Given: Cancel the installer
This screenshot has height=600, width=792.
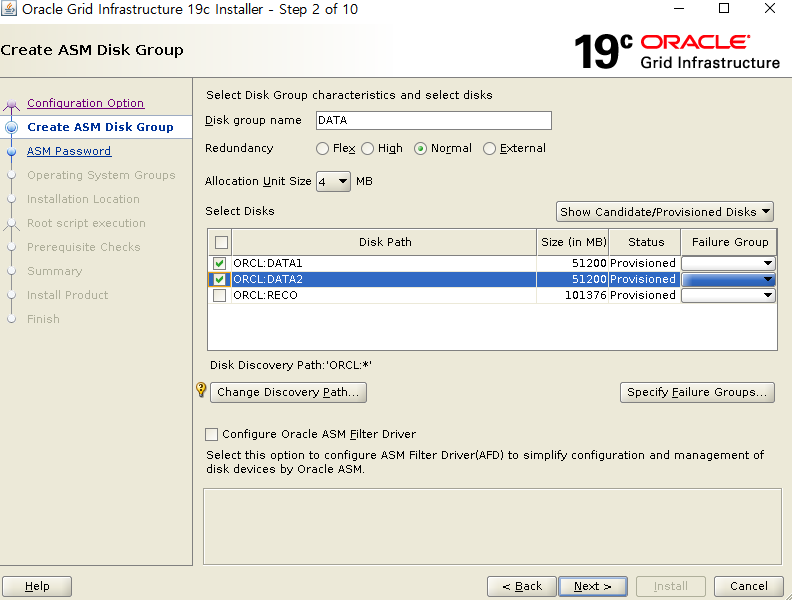Looking at the screenshot, I should [749, 586].
